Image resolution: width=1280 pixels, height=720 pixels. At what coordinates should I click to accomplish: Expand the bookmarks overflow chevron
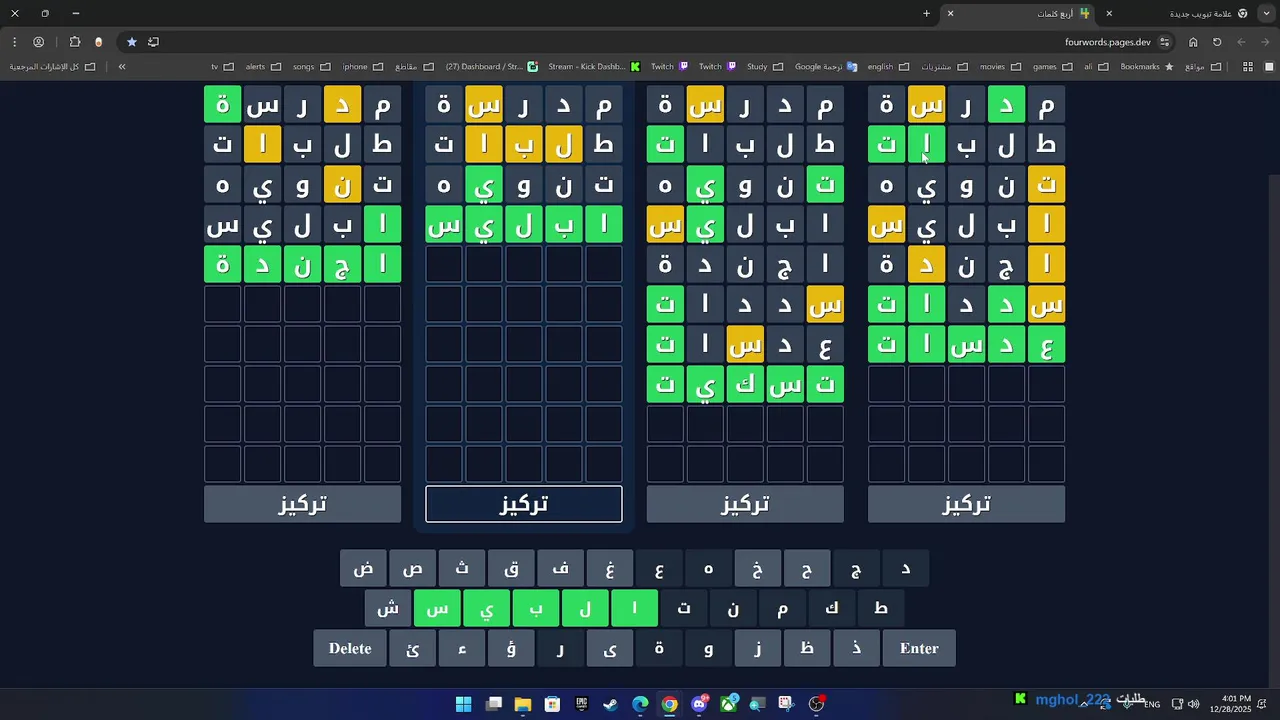pos(122,67)
